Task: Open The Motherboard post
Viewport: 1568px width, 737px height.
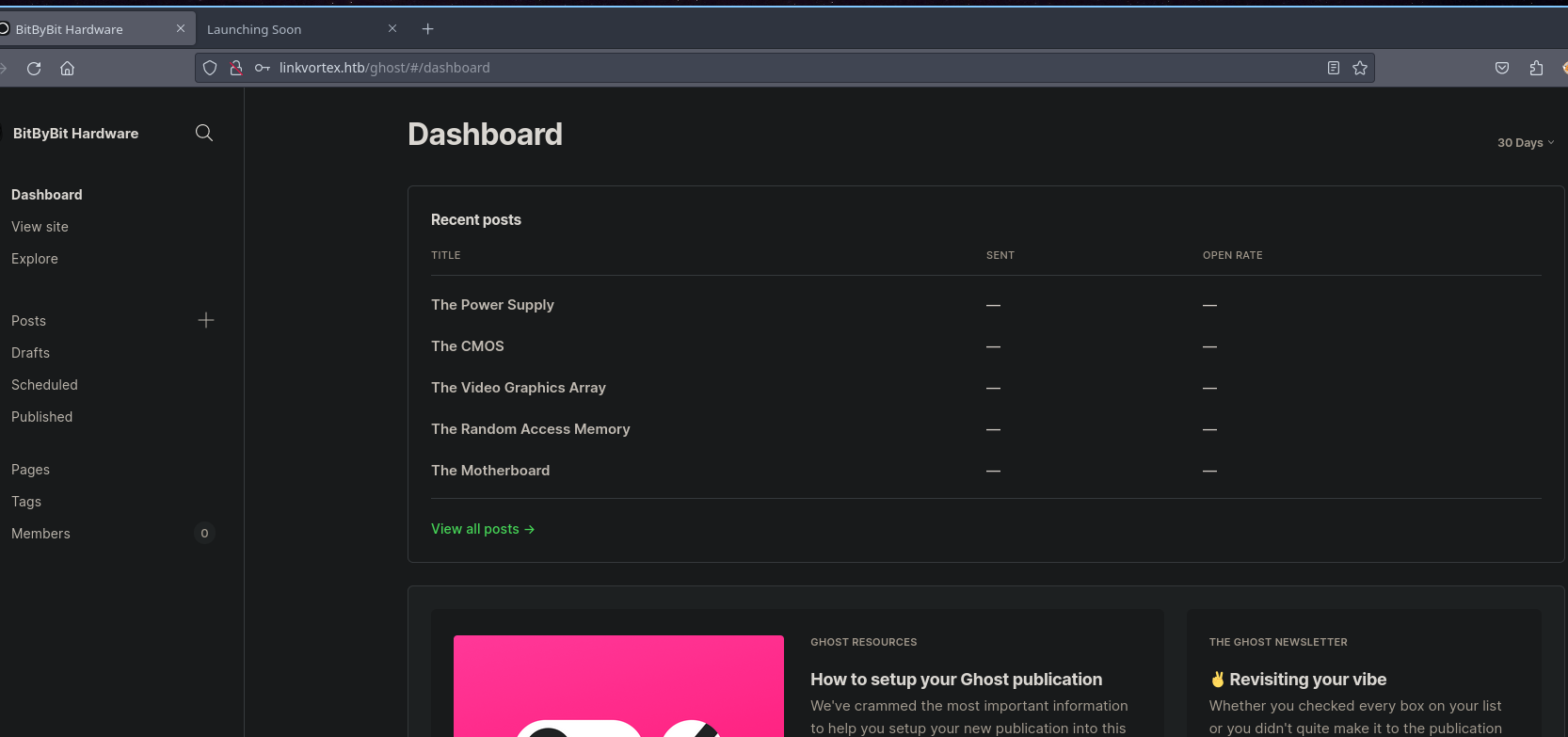Action: [x=490, y=471]
